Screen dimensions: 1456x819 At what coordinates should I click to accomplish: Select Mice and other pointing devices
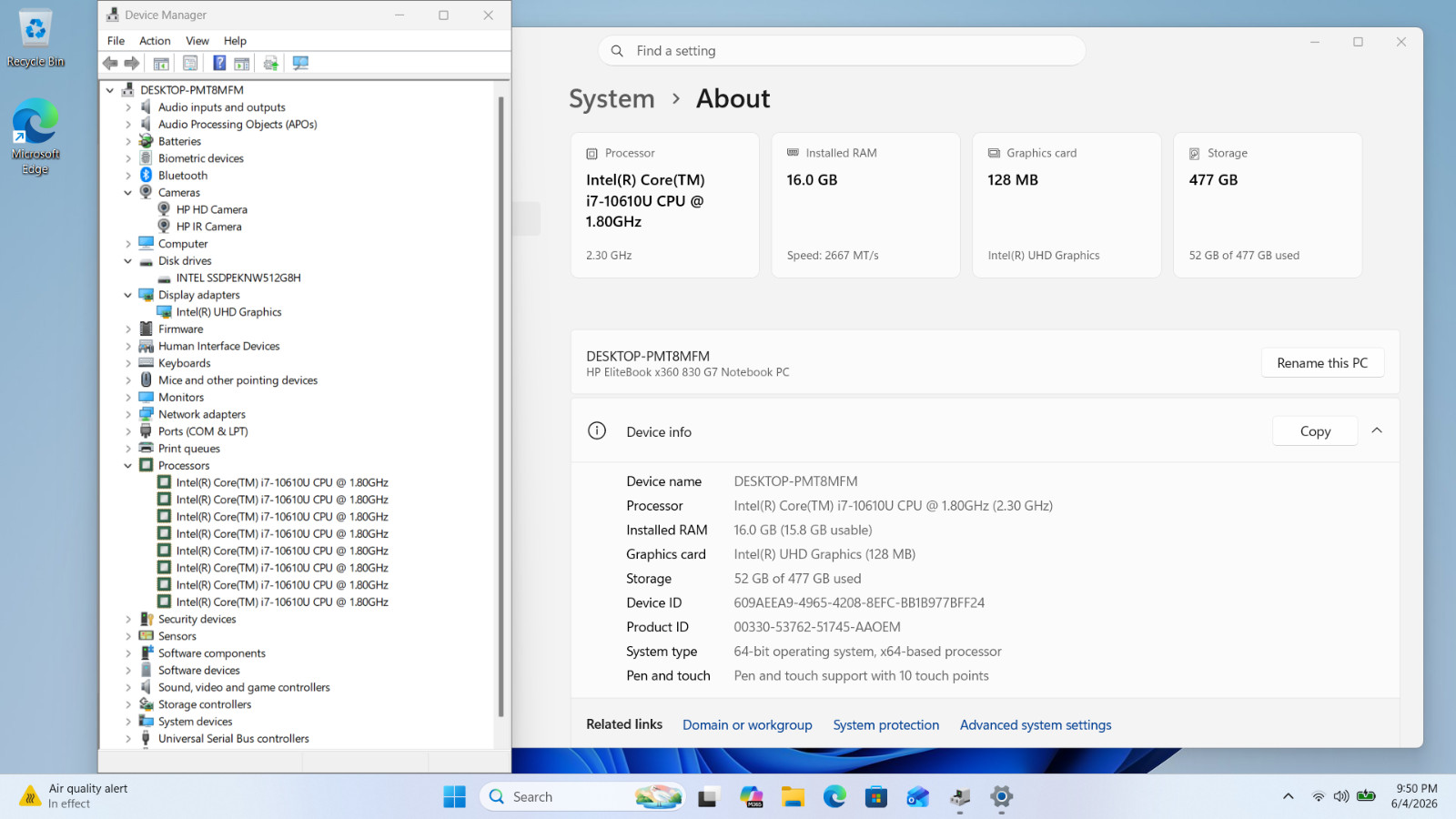238,380
